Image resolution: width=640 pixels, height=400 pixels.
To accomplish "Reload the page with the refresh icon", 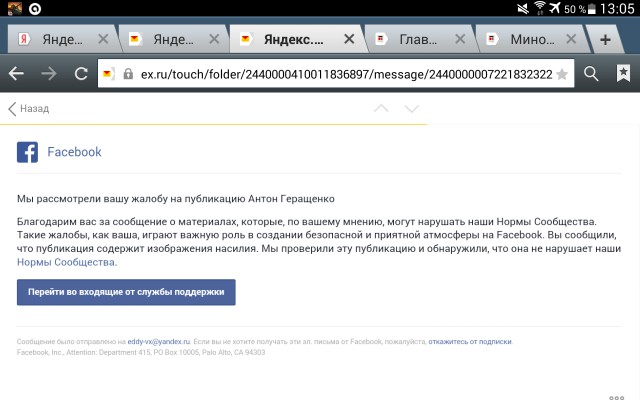I will [x=81, y=74].
